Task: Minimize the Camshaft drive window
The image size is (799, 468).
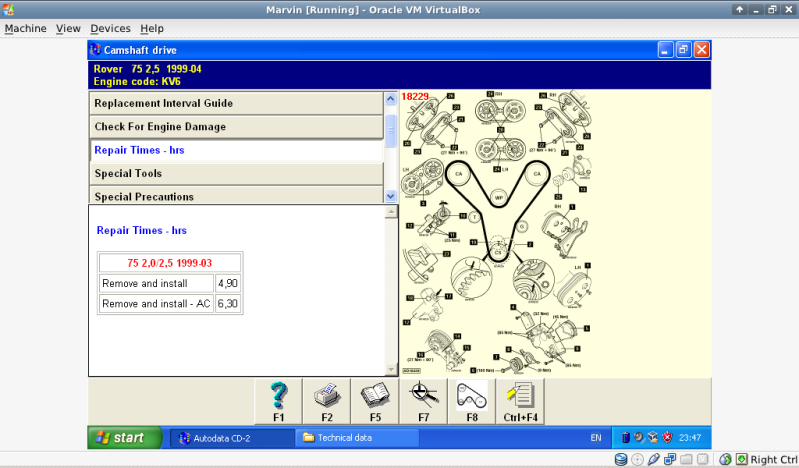Action: point(665,50)
